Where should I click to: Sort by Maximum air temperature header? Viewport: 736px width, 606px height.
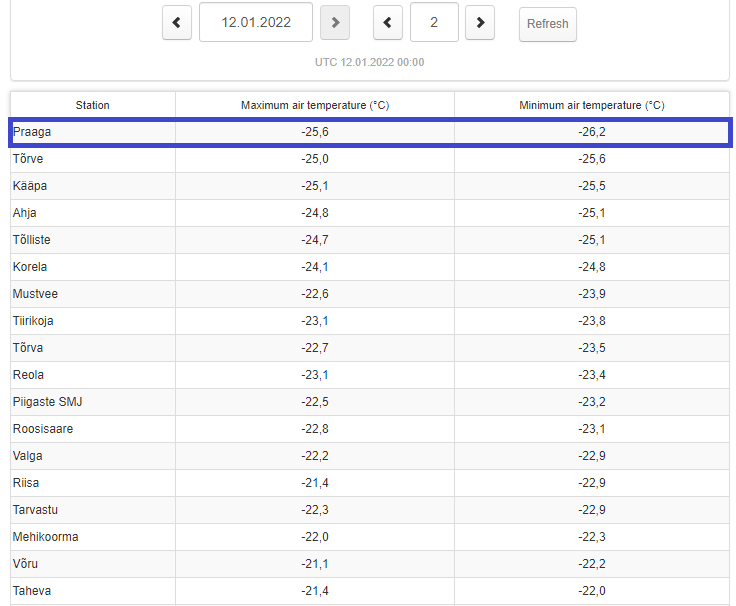tap(315, 105)
